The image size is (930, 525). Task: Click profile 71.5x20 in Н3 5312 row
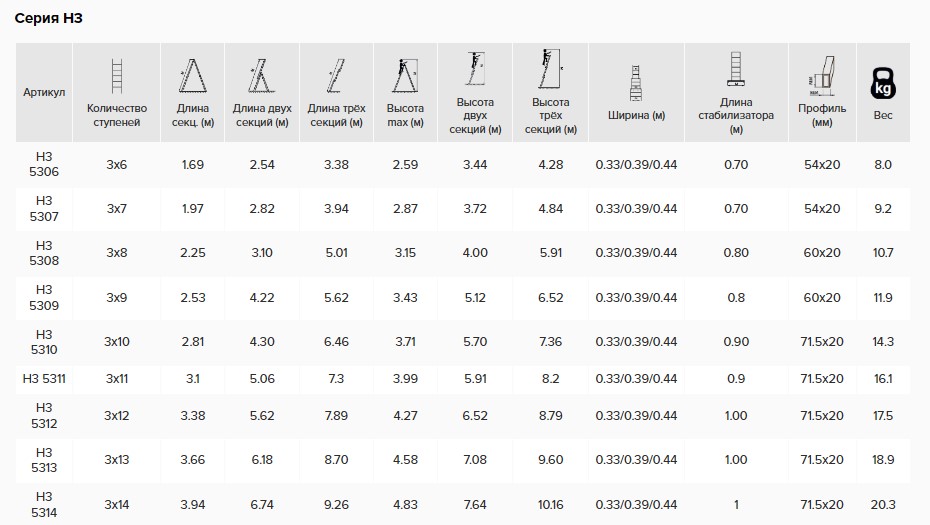[822, 415]
